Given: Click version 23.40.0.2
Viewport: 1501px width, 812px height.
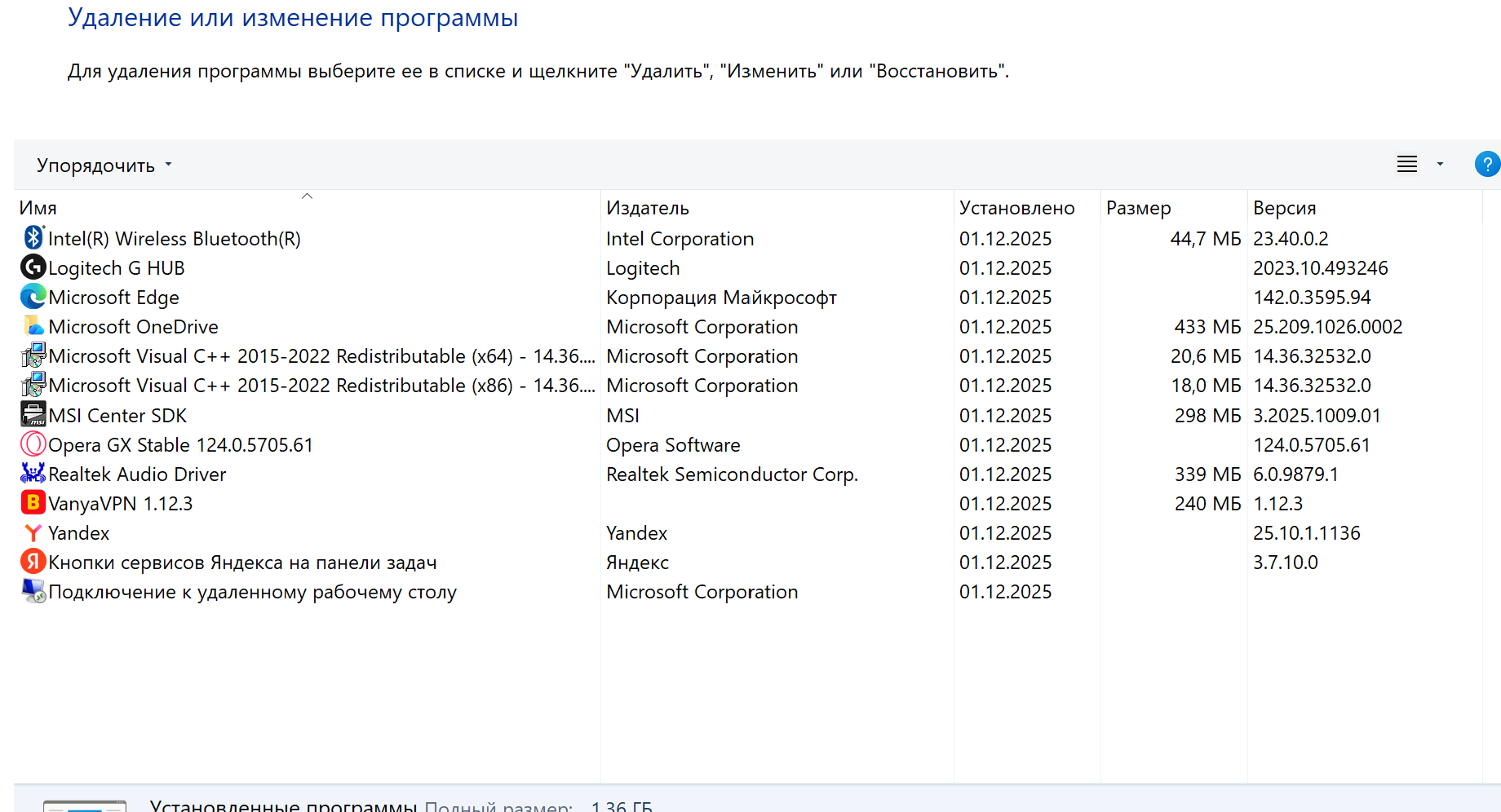Looking at the screenshot, I should (1291, 239).
